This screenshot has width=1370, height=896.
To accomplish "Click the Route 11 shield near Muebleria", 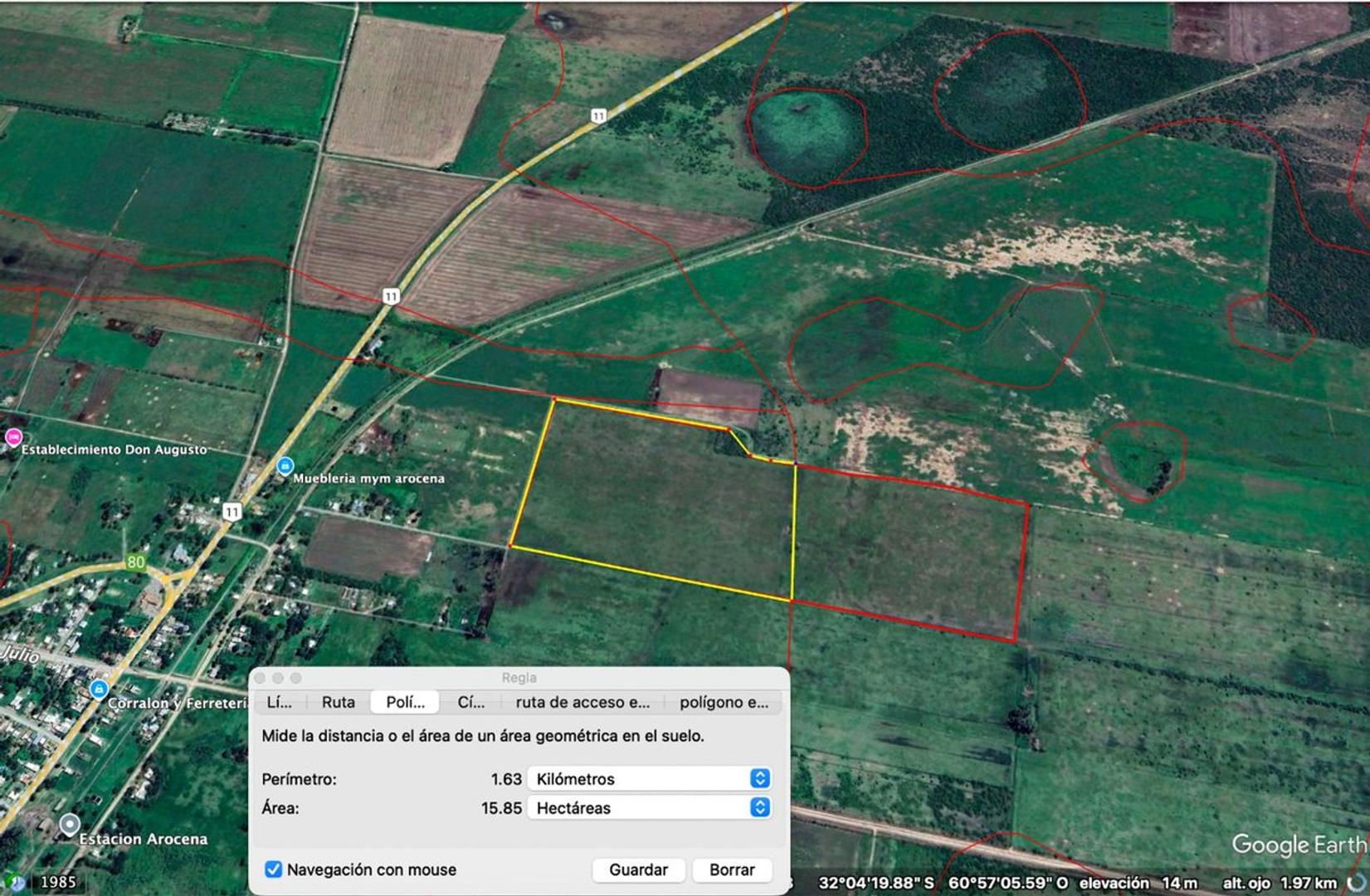I will pyautogui.click(x=232, y=512).
